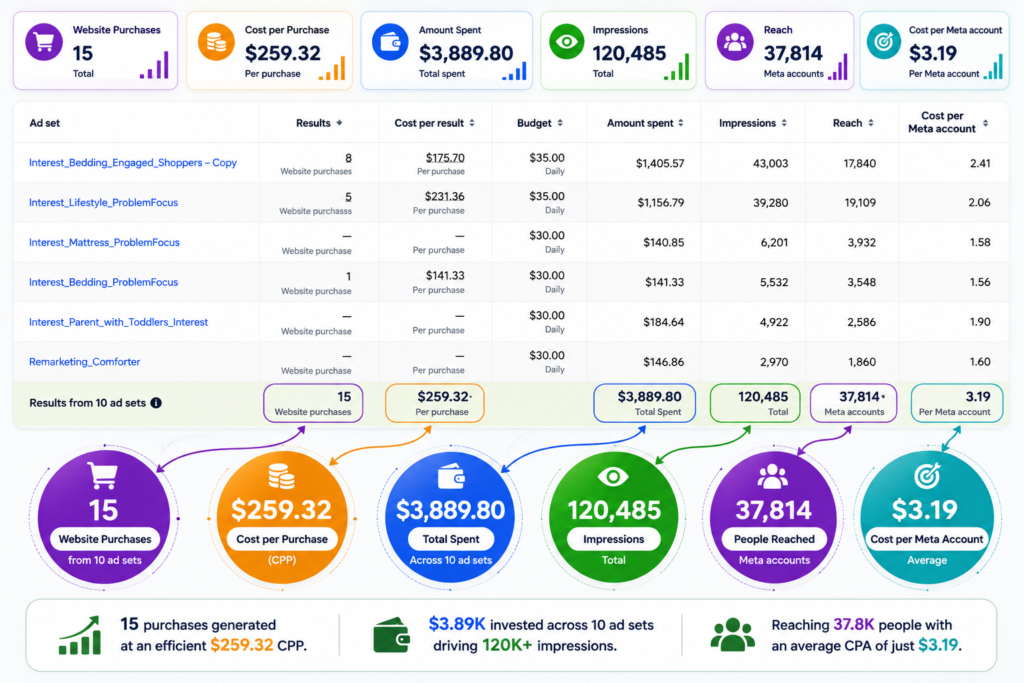Open the Interest_Lifestyle_ProblemFocus ad set
This screenshot has height=683, width=1024.
pyautogui.click(x=103, y=202)
